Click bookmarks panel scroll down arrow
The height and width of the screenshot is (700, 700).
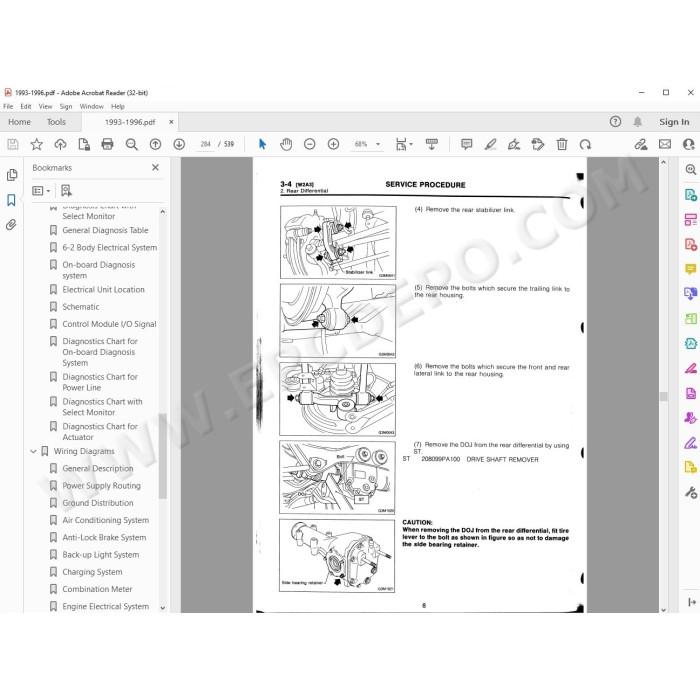pos(162,608)
